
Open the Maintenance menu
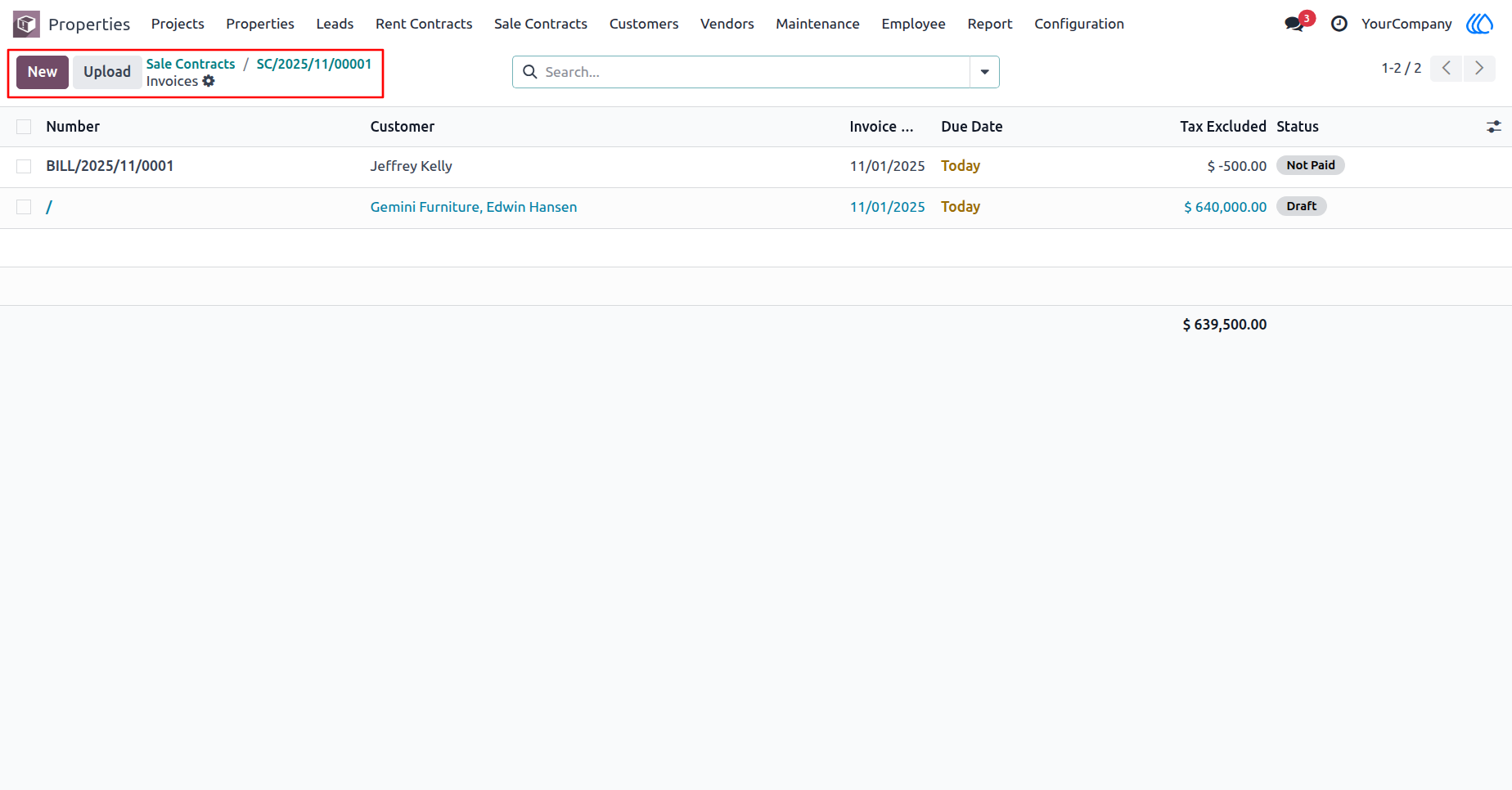[817, 24]
